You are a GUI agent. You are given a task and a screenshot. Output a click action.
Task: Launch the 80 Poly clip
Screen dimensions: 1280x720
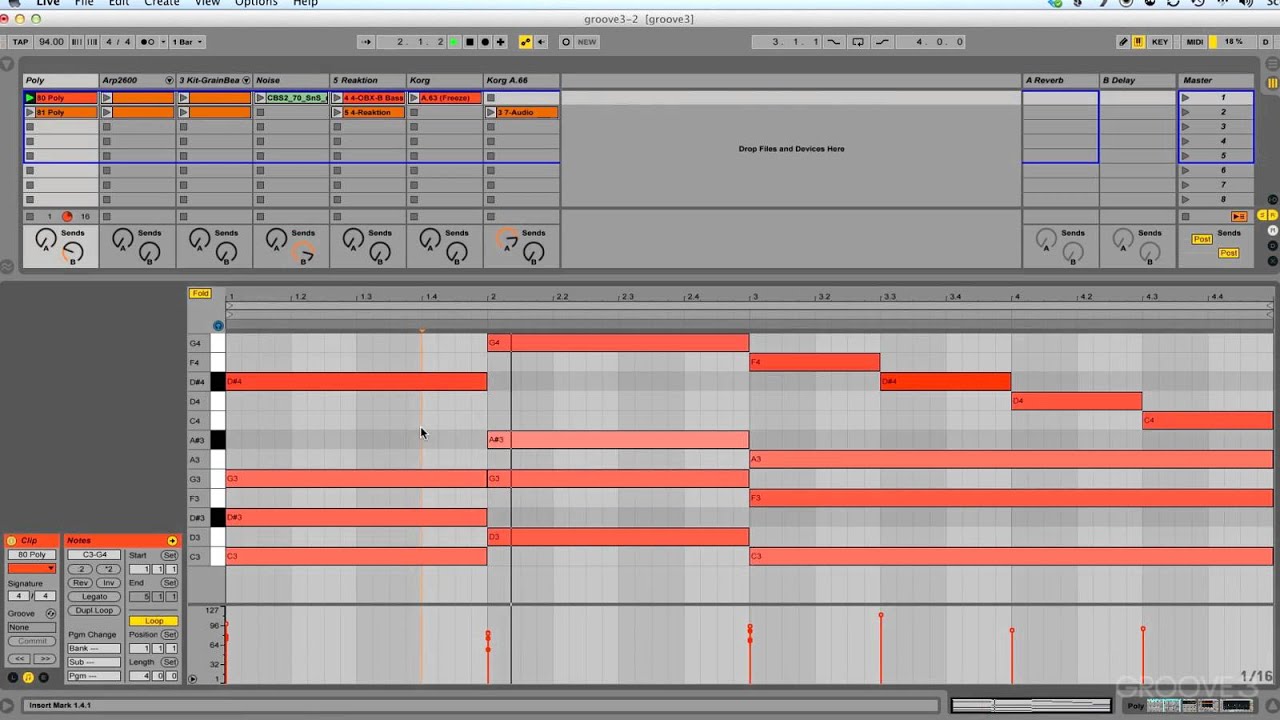click(x=30, y=98)
